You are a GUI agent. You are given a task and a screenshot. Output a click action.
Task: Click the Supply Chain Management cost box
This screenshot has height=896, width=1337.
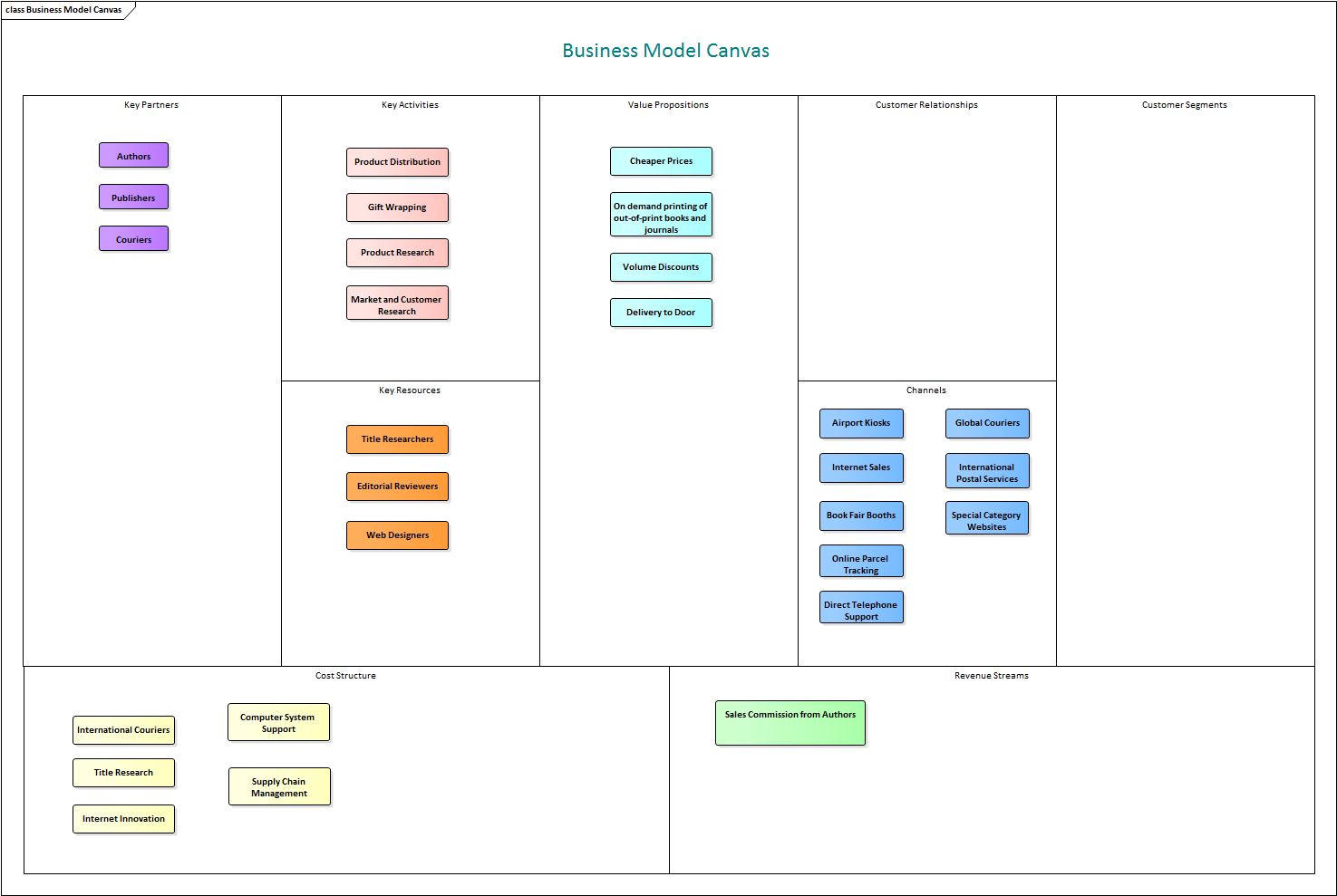[x=279, y=786]
